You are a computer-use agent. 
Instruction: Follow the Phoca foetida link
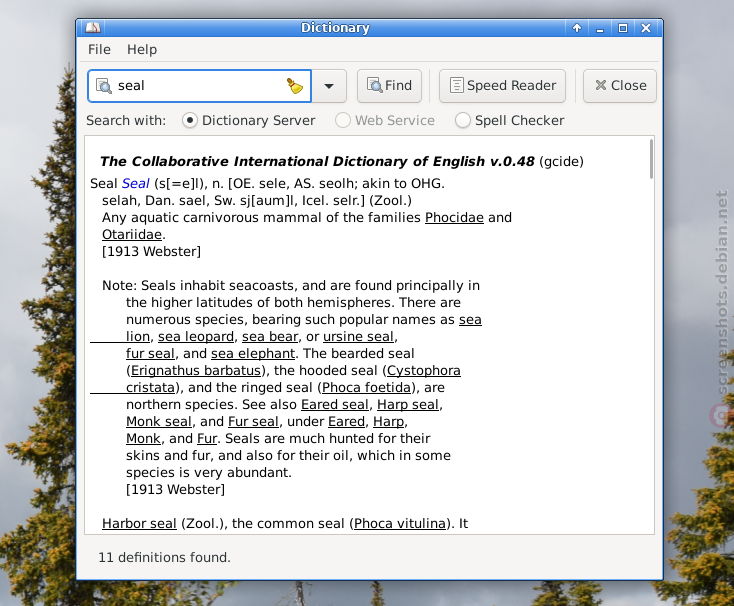(367, 387)
